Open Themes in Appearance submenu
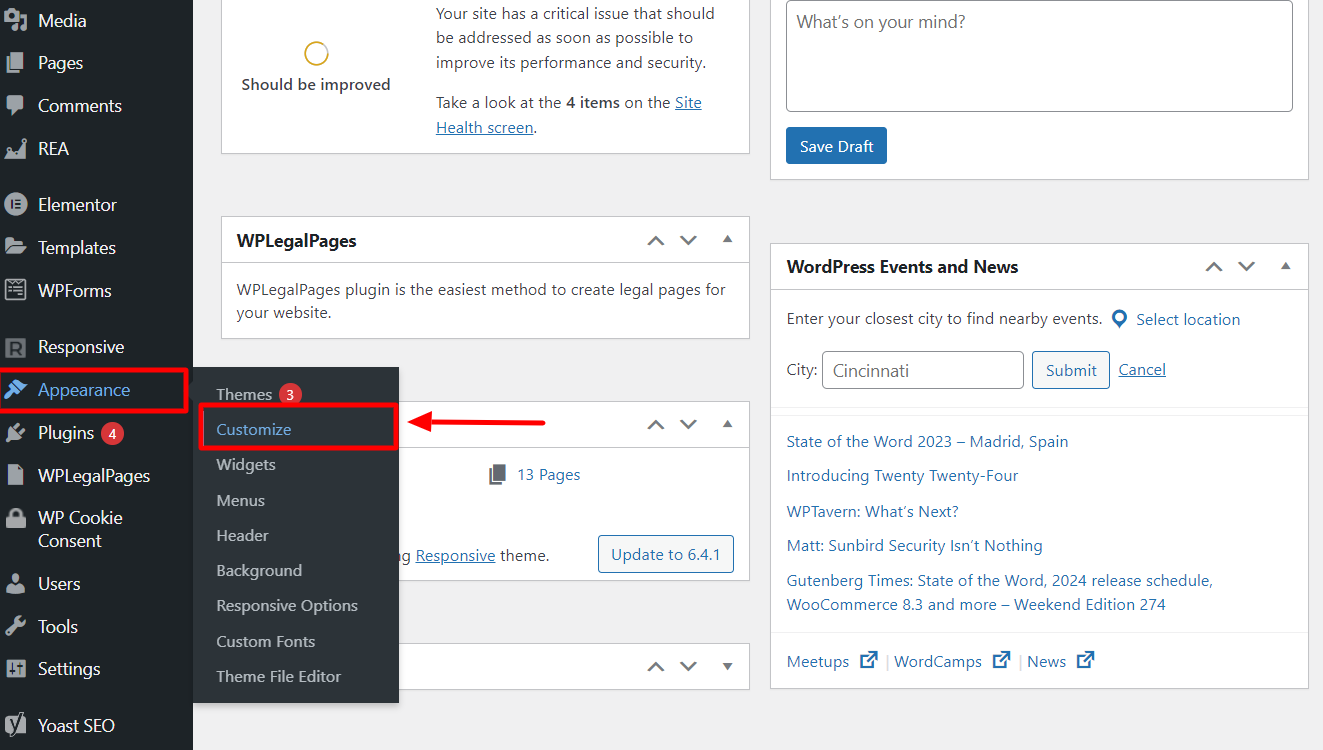 point(244,394)
